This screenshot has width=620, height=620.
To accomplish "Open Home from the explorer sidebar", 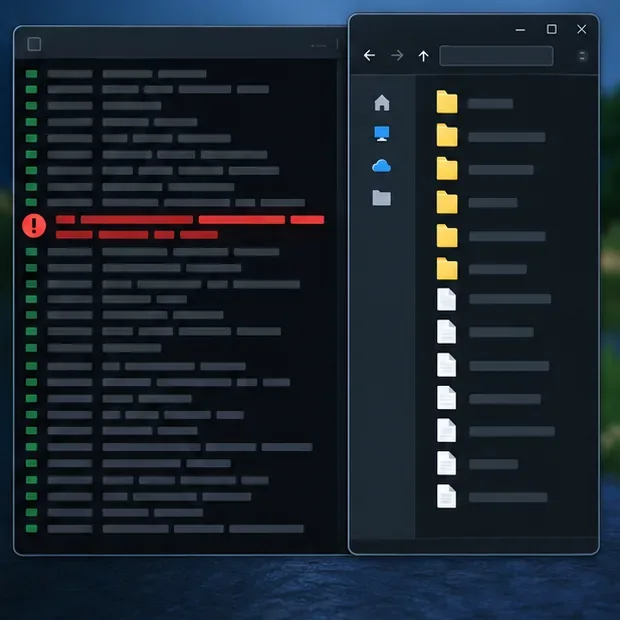I will coord(382,102).
